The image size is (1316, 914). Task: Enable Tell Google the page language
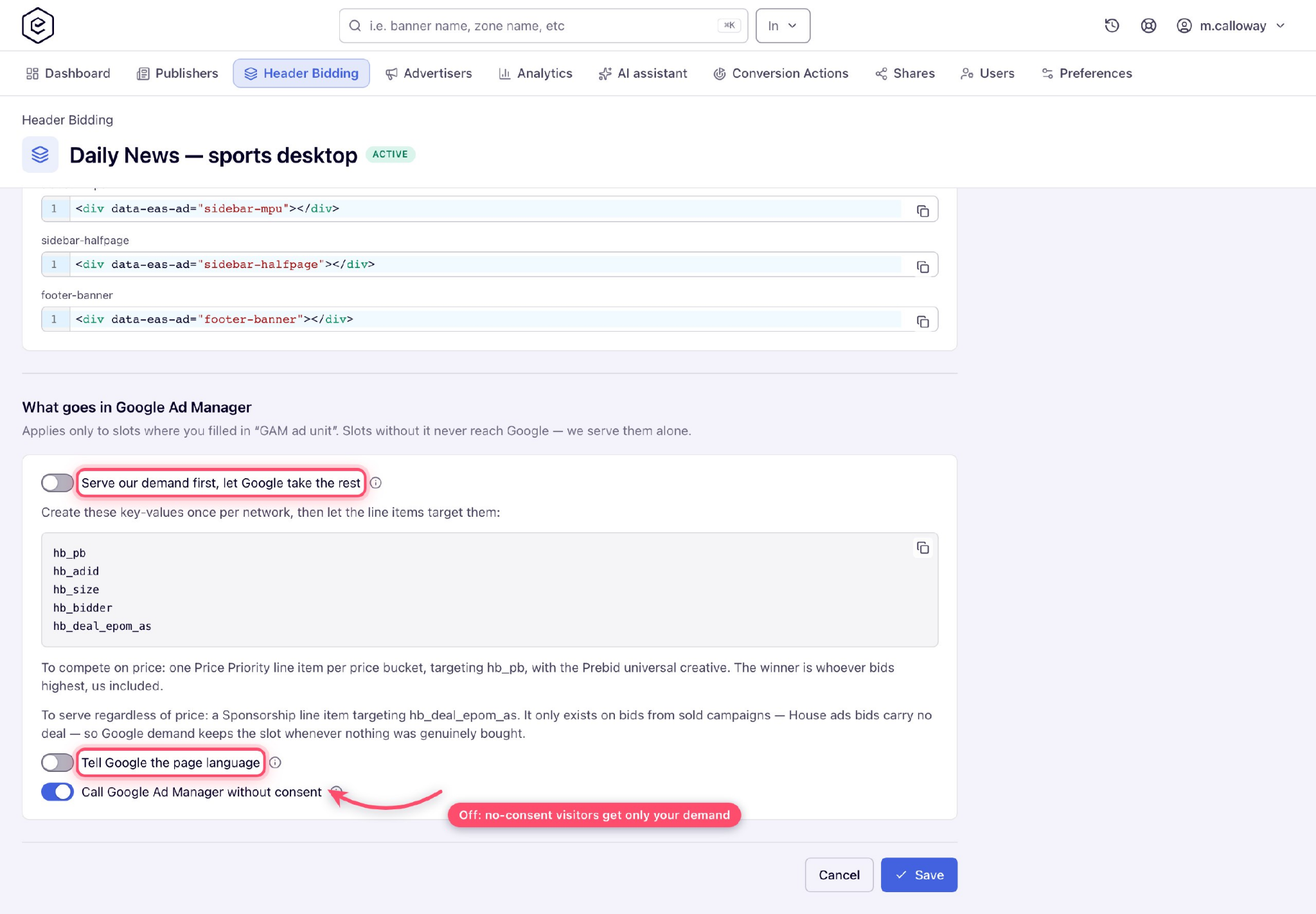[57, 762]
